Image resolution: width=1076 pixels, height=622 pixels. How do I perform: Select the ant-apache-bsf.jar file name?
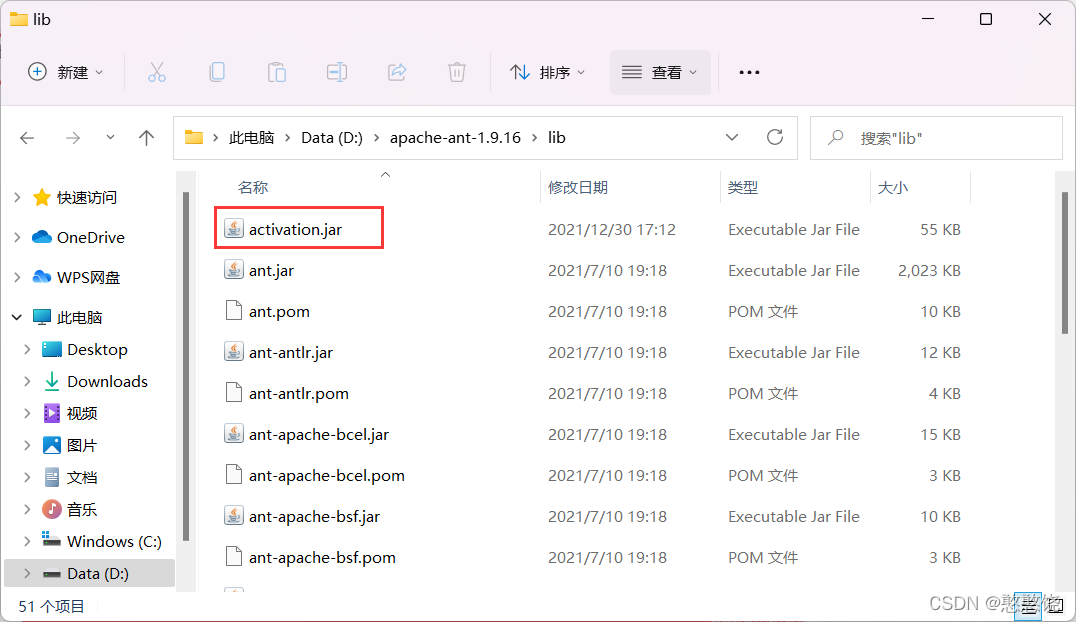tap(314, 516)
